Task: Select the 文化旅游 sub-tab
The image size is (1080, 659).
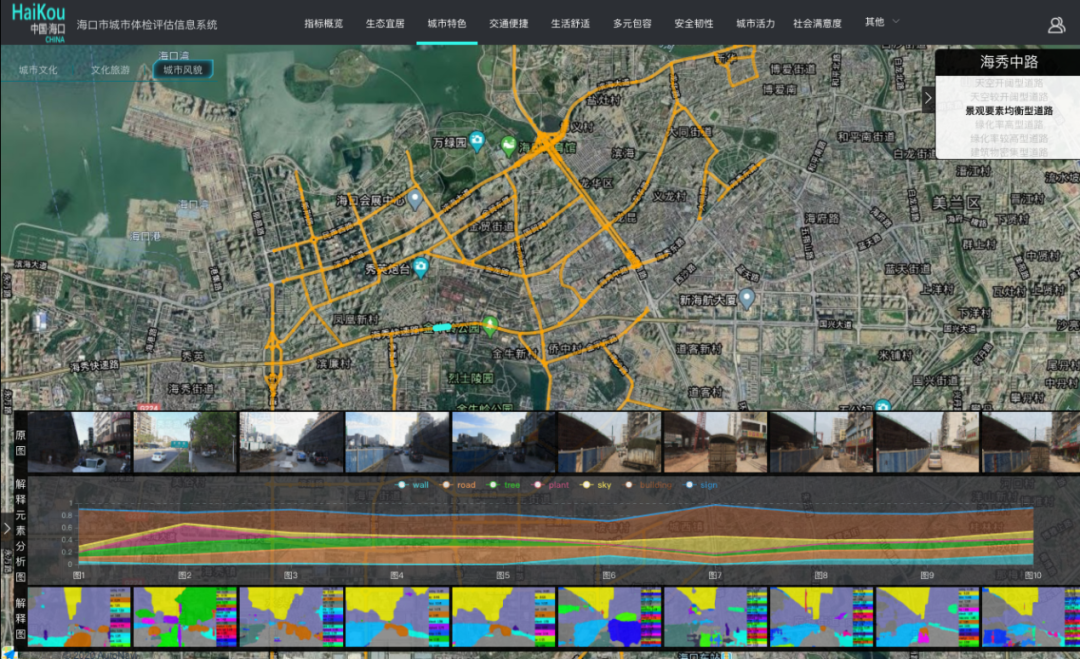Action: pos(110,70)
